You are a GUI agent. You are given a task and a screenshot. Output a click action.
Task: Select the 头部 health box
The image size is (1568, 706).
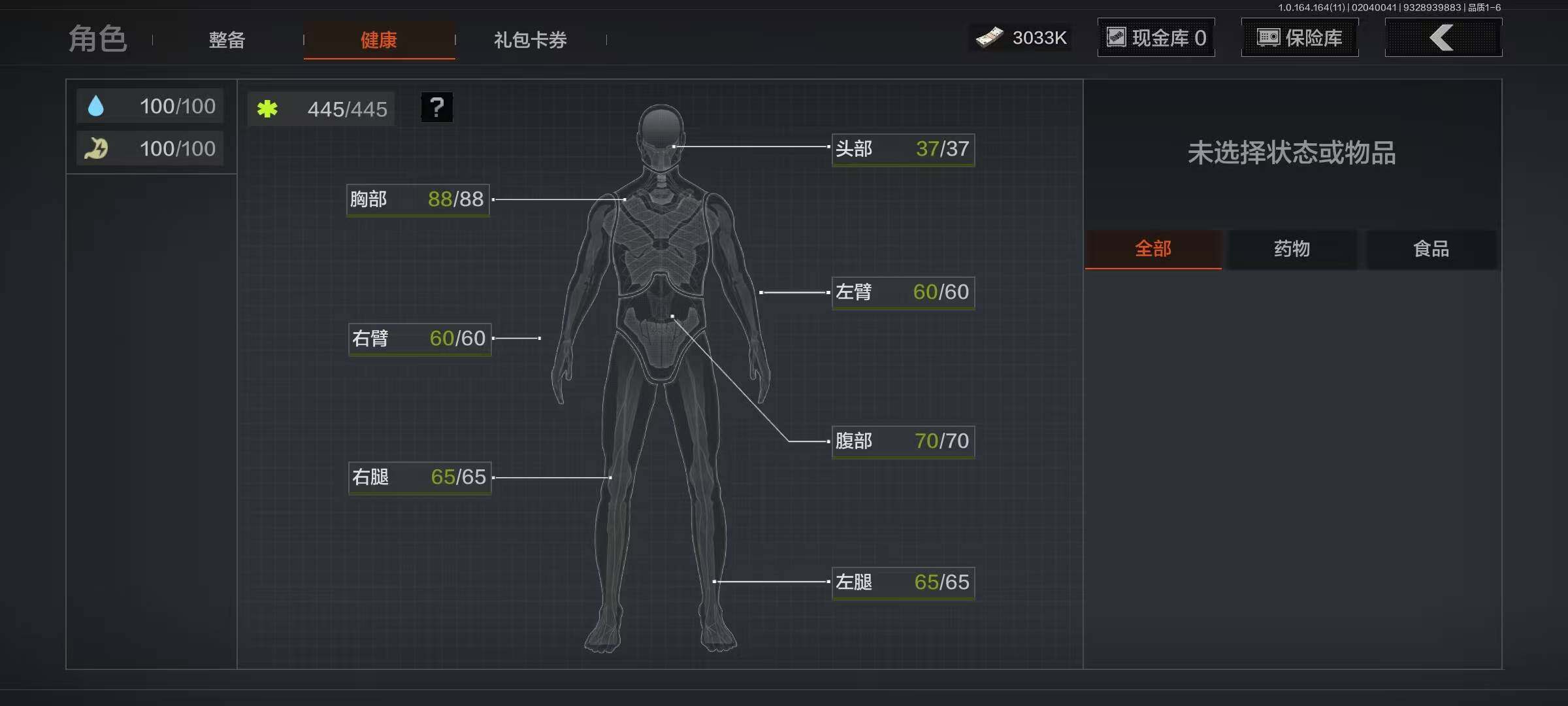902,149
